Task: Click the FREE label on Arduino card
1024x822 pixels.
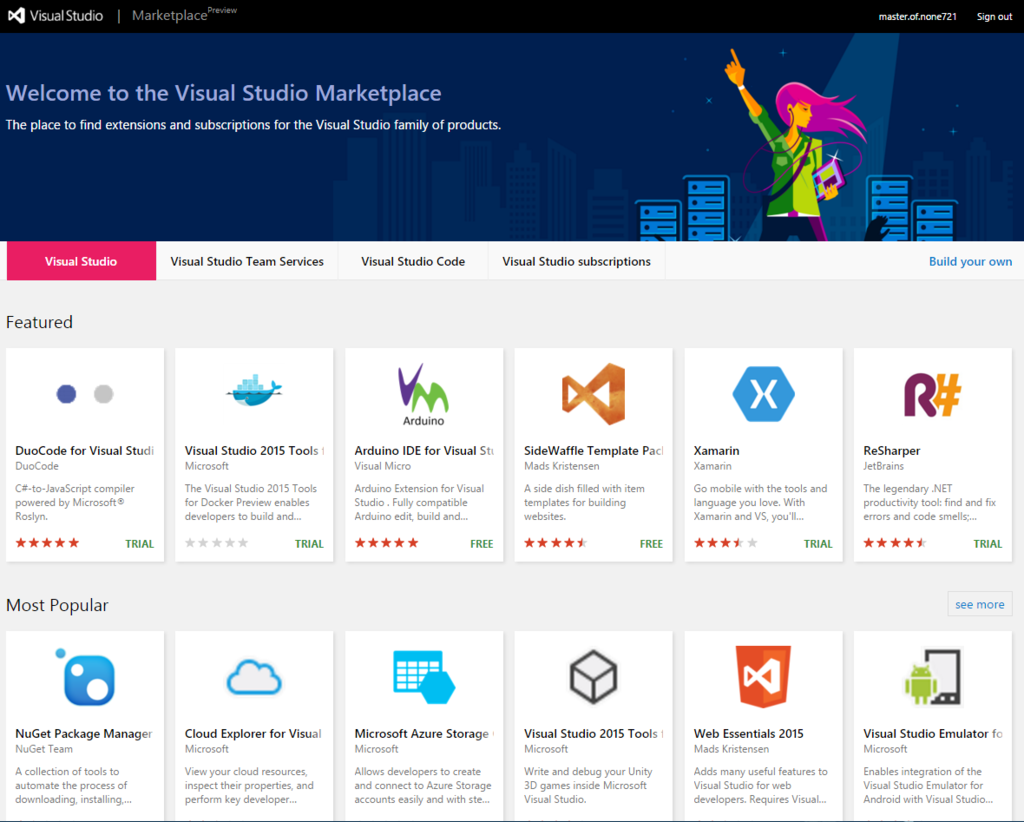Action: click(x=481, y=544)
